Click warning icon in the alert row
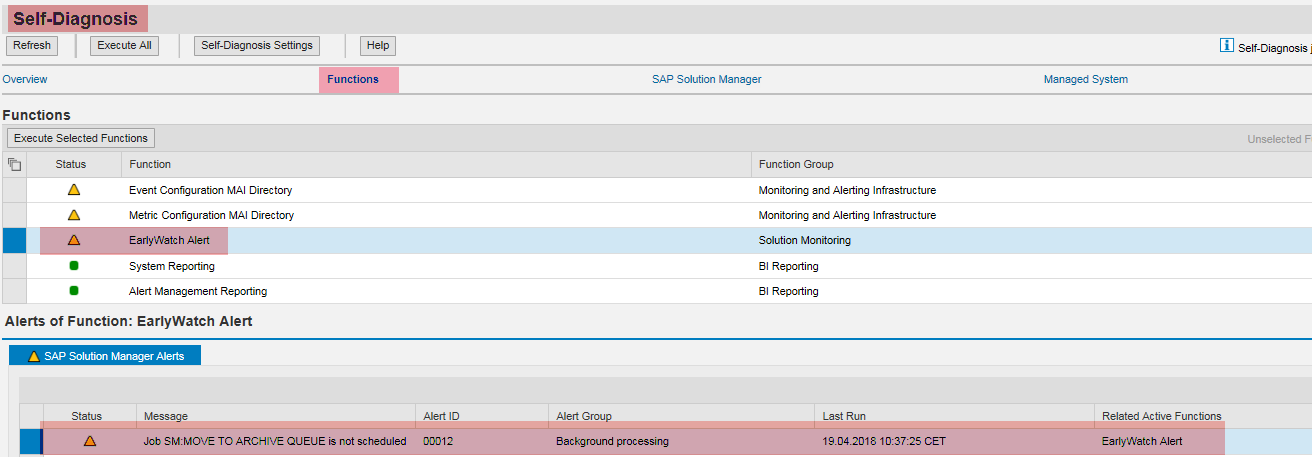1312x457 pixels. point(90,441)
